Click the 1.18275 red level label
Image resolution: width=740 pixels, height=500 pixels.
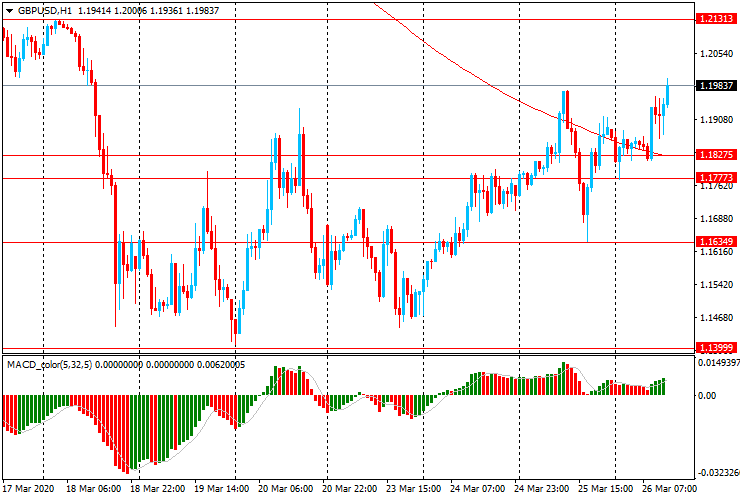point(716,154)
